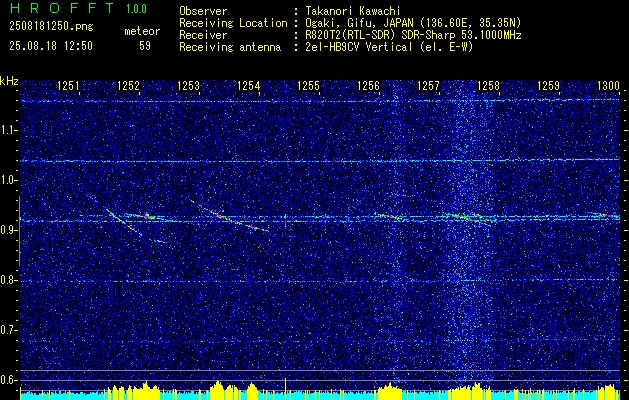The height and width of the screenshot is (400, 629).
Task: Click the 0.9 kHz frequency label
Action: pyautogui.click(x=7, y=230)
